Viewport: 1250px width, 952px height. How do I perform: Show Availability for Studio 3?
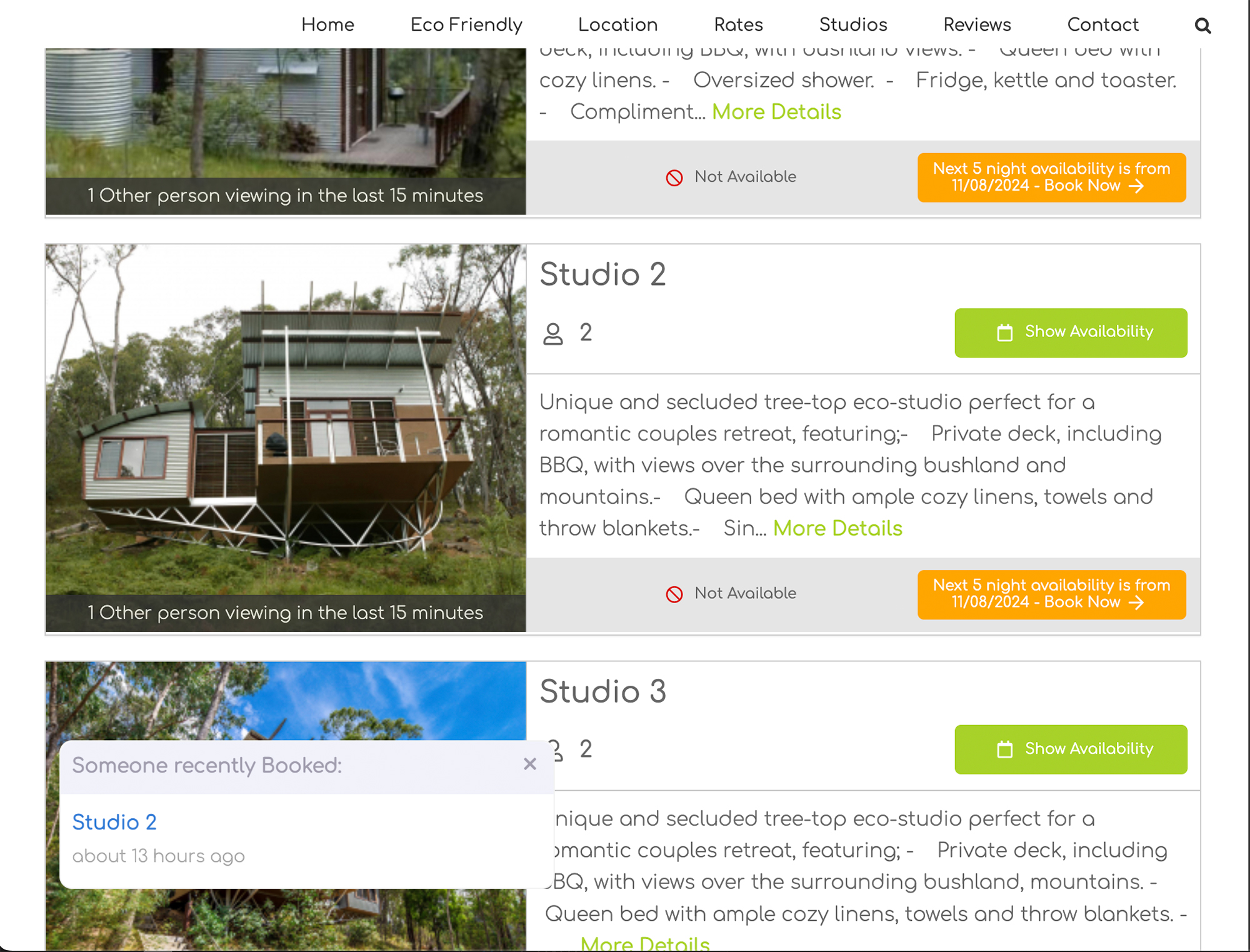[1071, 749]
